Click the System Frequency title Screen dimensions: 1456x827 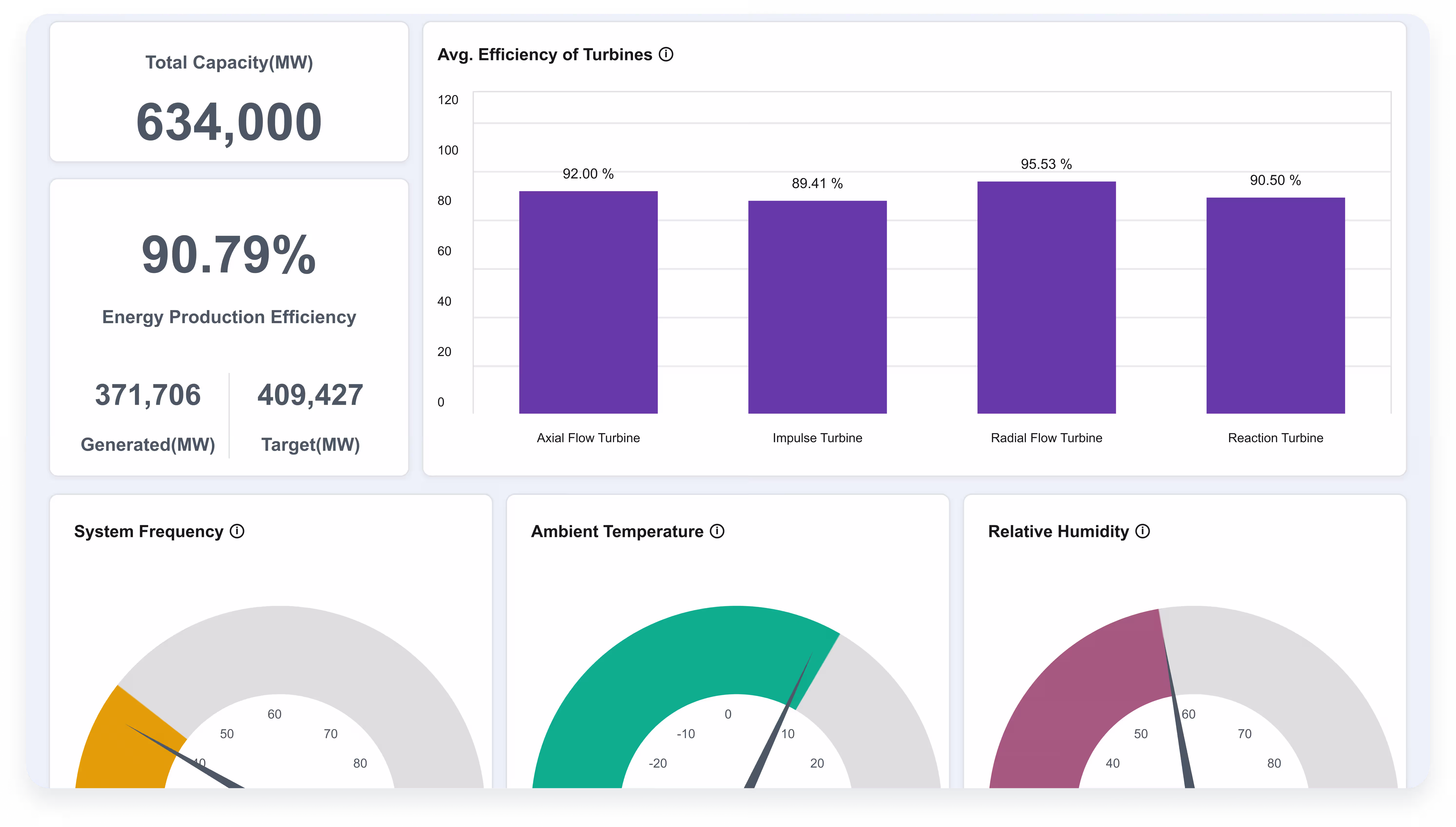click(x=148, y=531)
